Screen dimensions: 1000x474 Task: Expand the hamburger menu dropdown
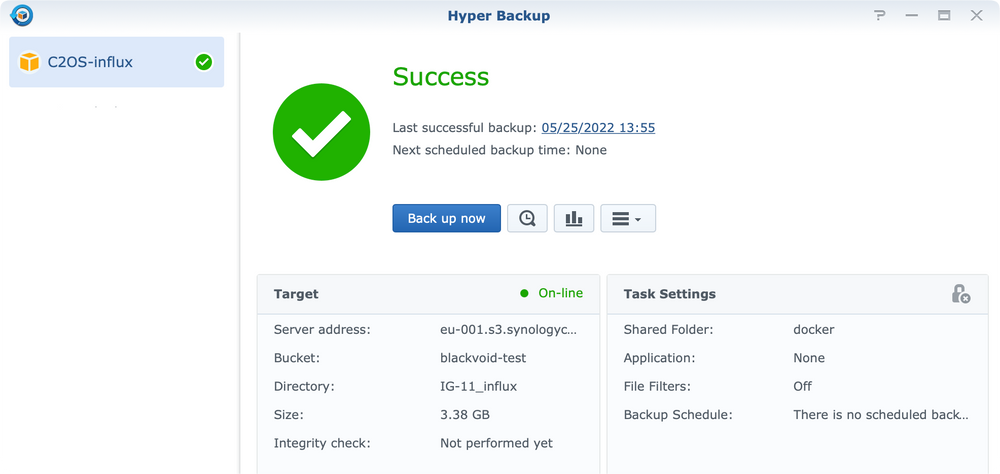pyautogui.click(x=628, y=218)
